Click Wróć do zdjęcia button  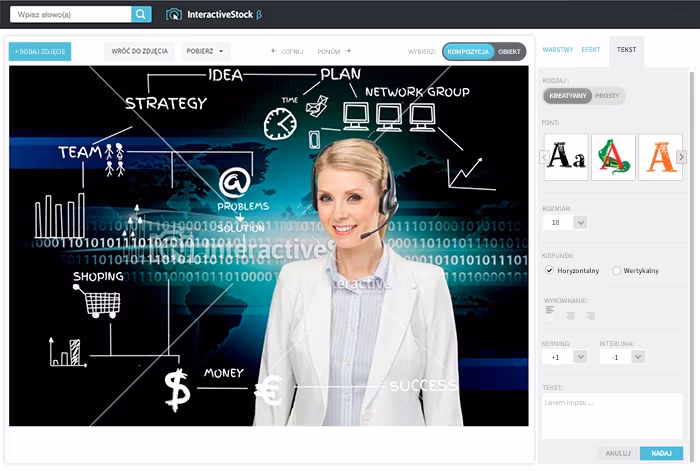(139, 51)
